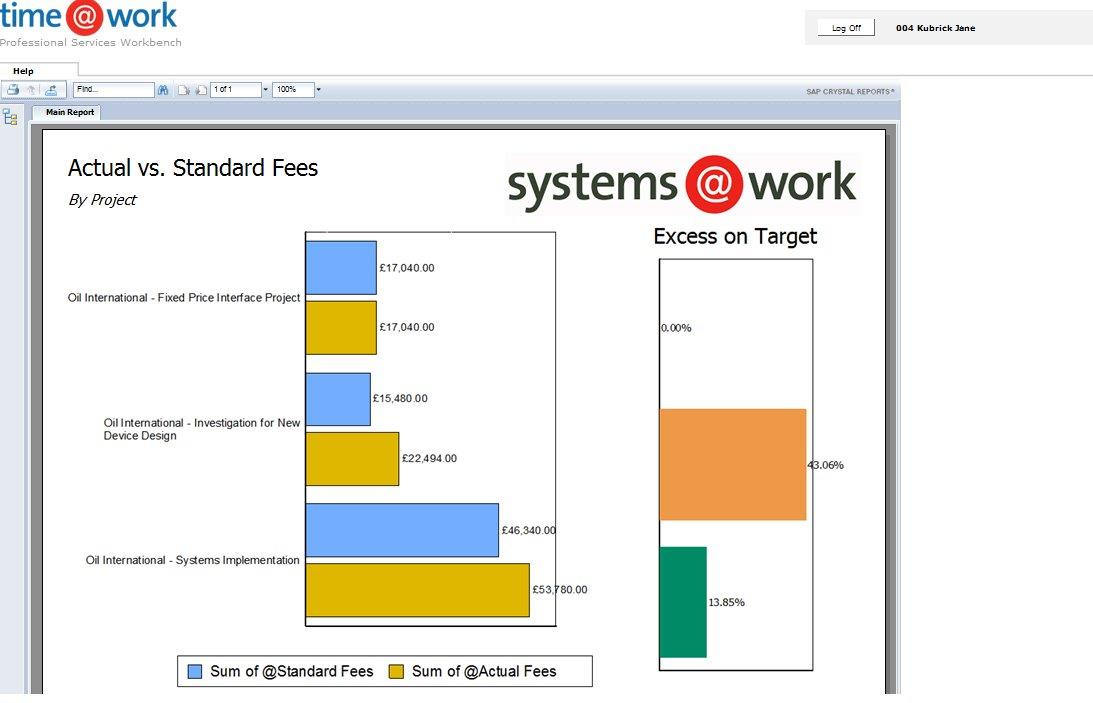Click the time@work logo

(89, 17)
